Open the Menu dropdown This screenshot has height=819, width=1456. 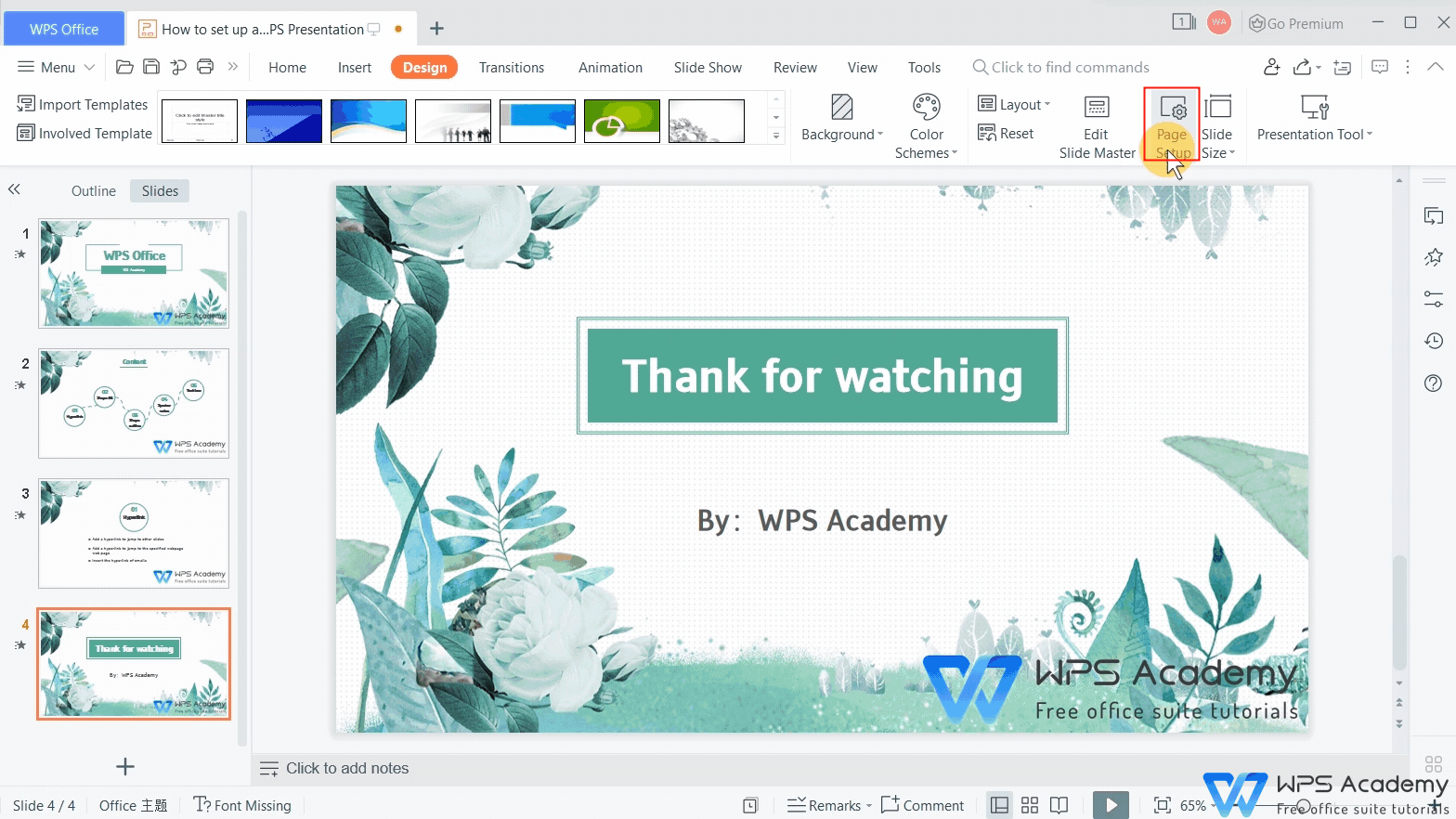[x=57, y=67]
